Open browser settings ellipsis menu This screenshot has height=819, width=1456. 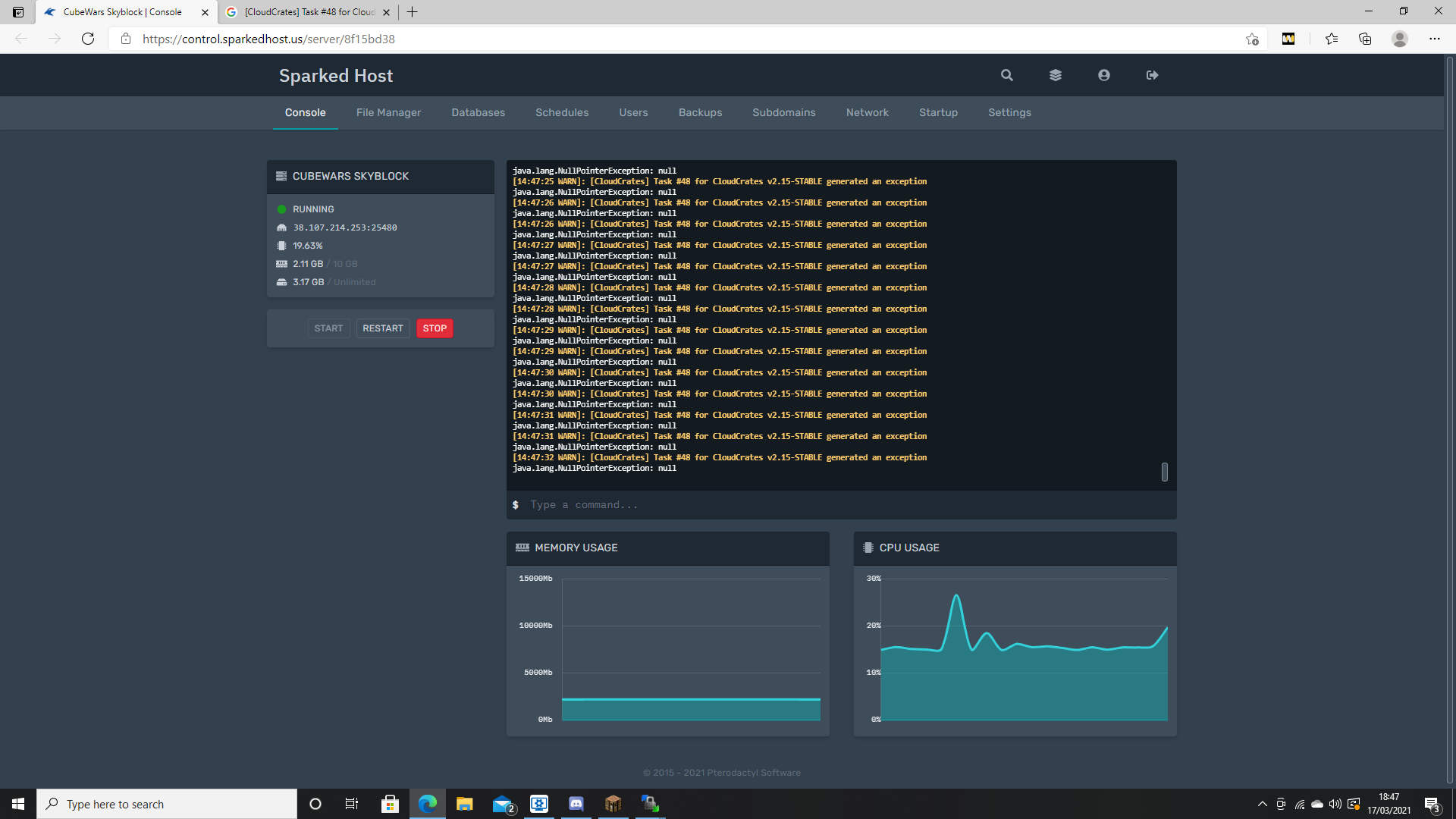click(1434, 39)
